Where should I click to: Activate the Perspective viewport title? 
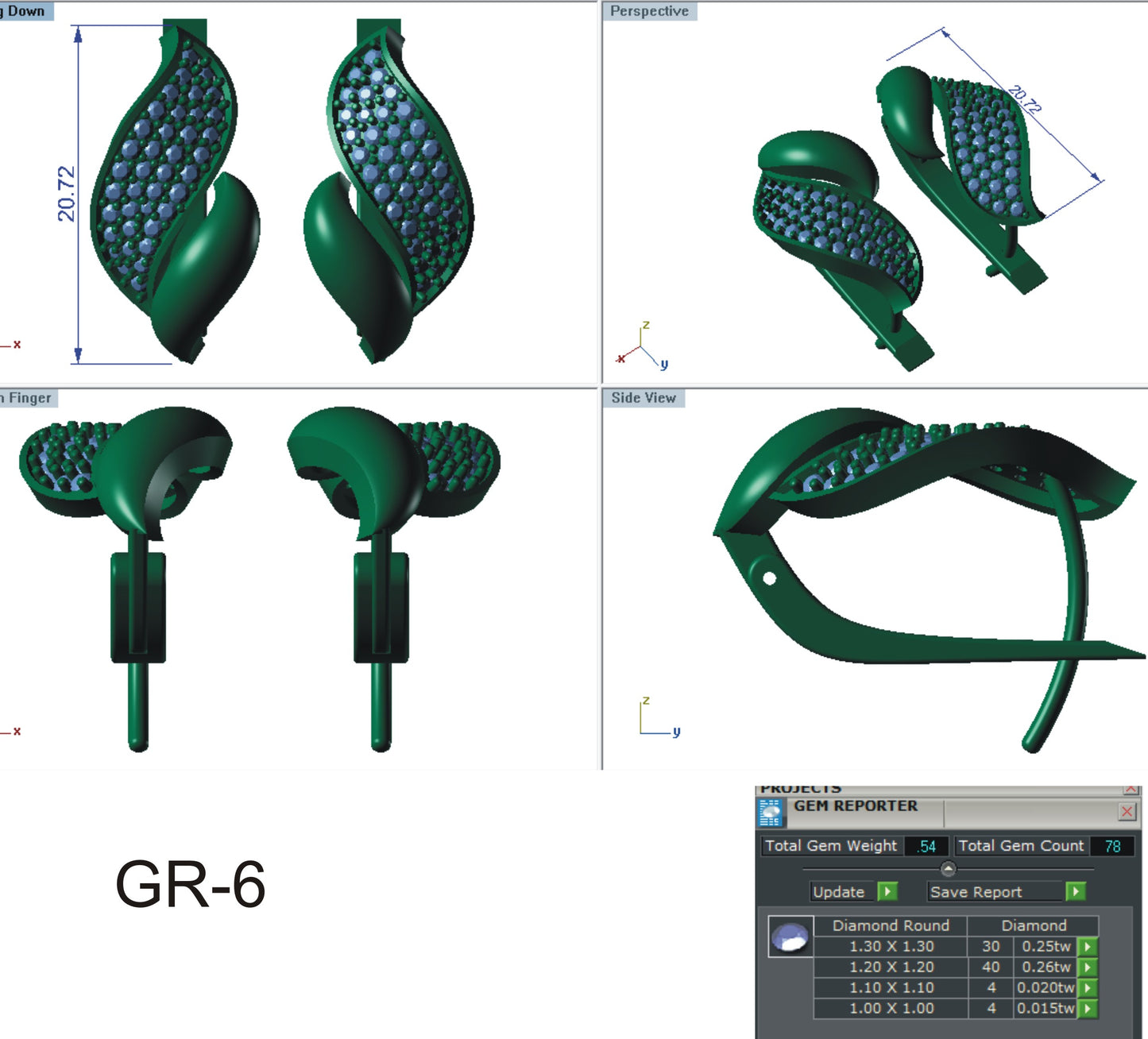pos(648,11)
